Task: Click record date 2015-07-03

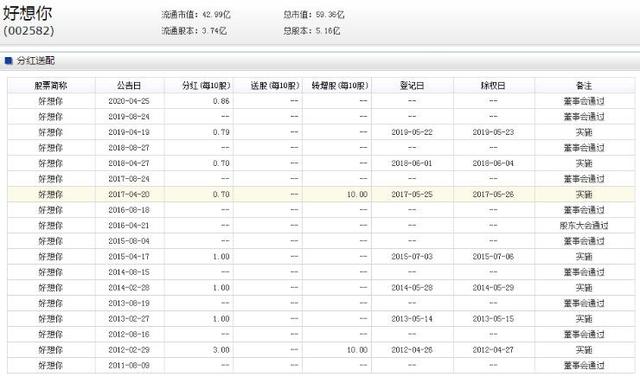Action: coord(412,257)
